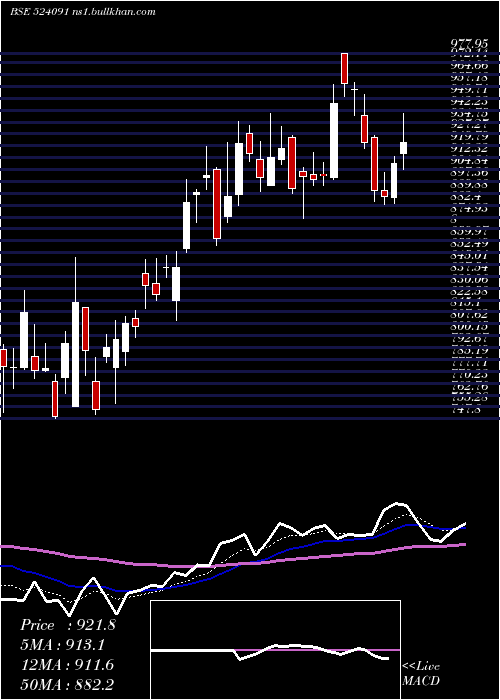Click the 852.49 price axis label

coord(468,244)
